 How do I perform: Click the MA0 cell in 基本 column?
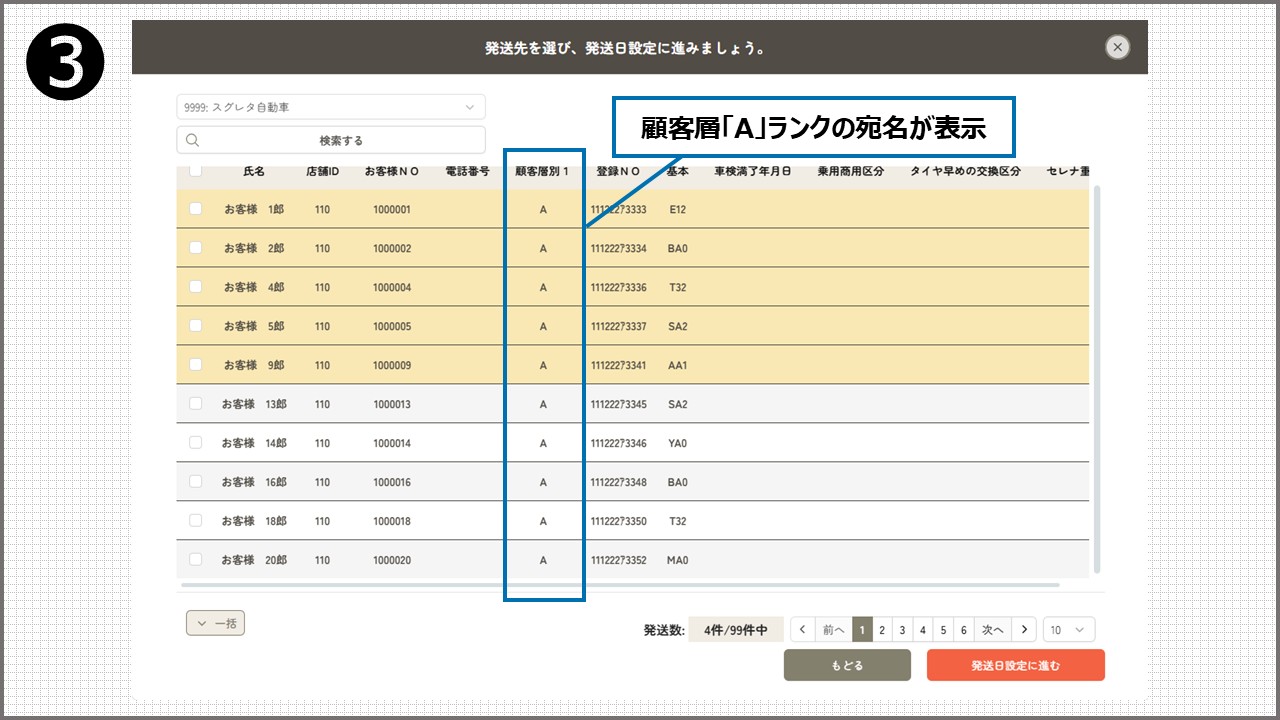coord(678,560)
